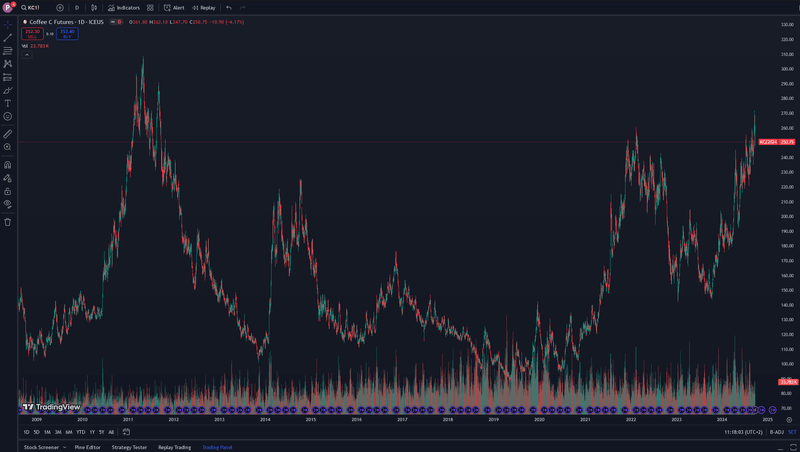Toggle B-ADJ back adjustment

point(777,432)
